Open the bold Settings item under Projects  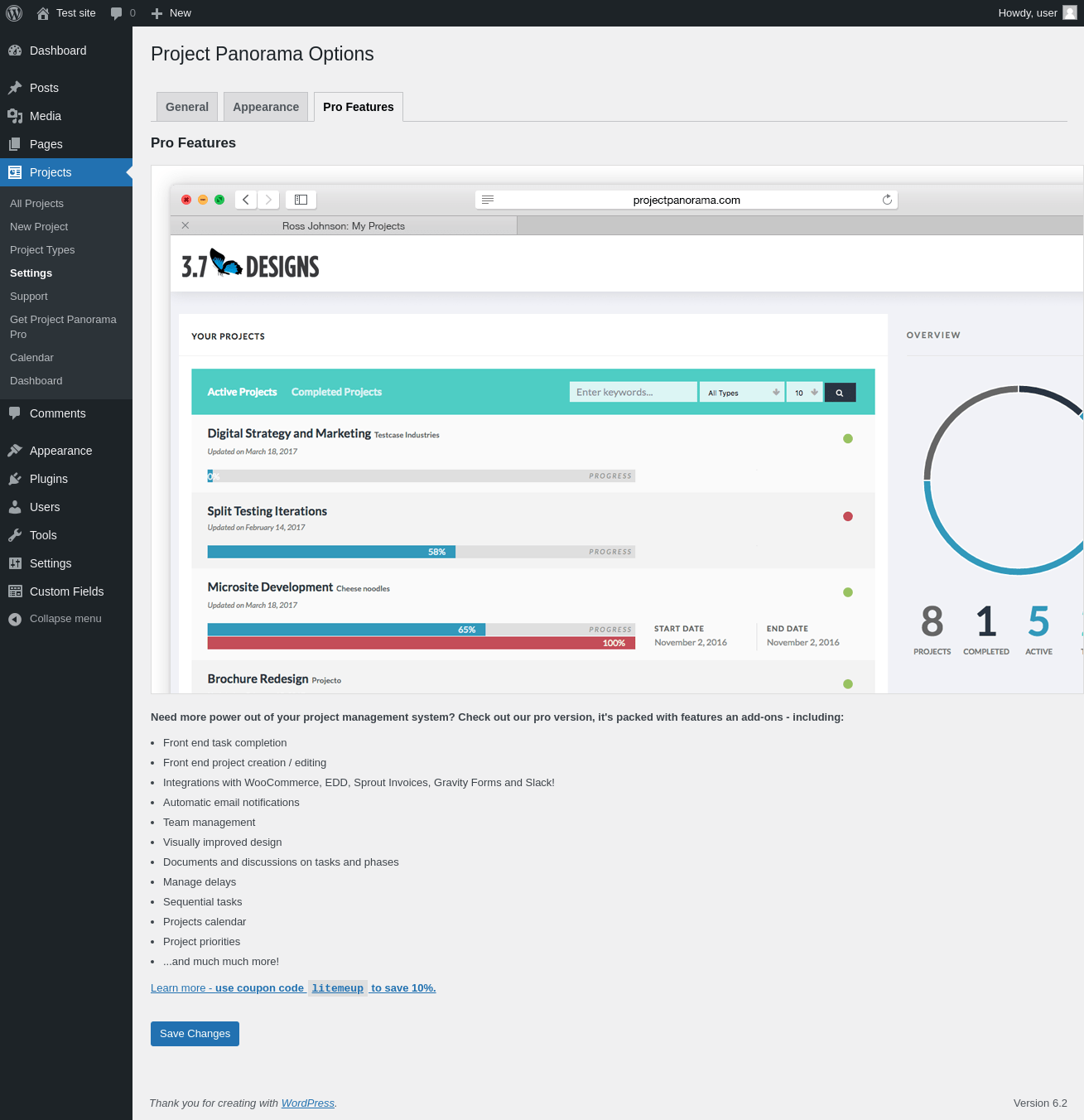coord(31,273)
